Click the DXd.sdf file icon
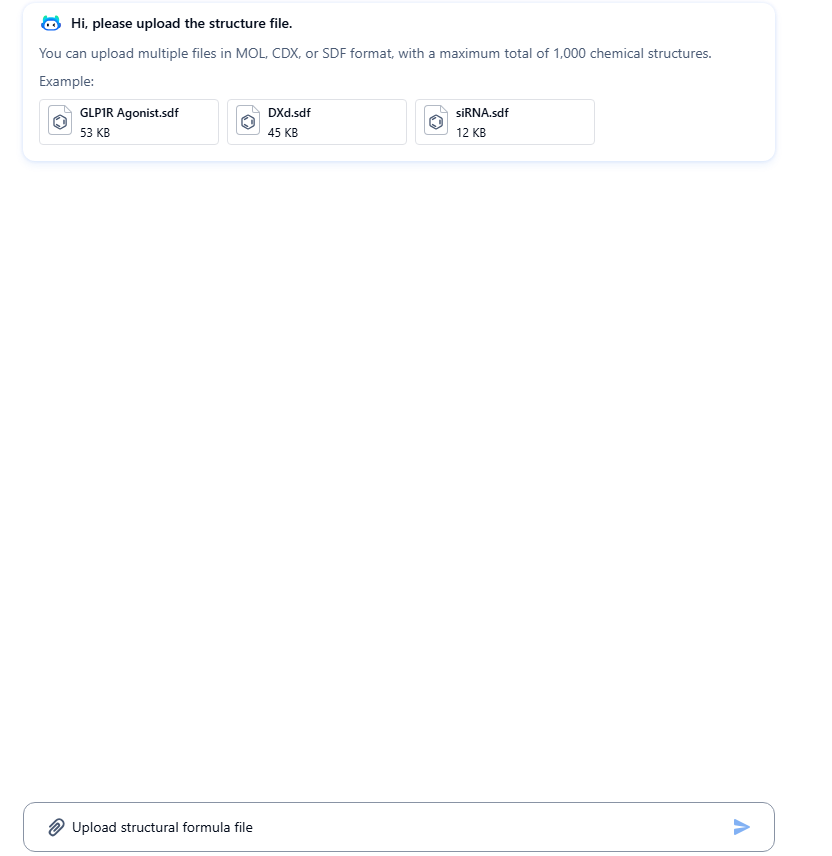The width and height of the screenshot is (832, 856). click(x=248, y=122)
